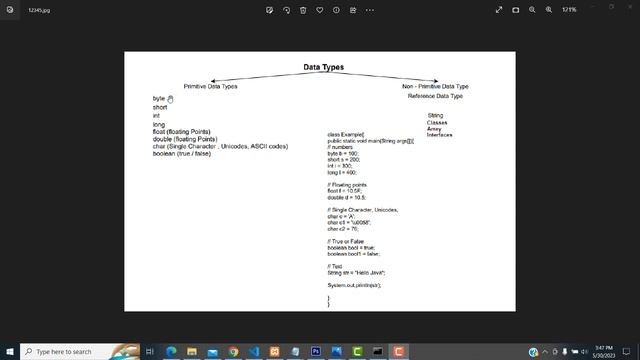This screenshot has height=360, width=640.
Task: Open the gray document app icon on the taskbar
Action: 295,351
